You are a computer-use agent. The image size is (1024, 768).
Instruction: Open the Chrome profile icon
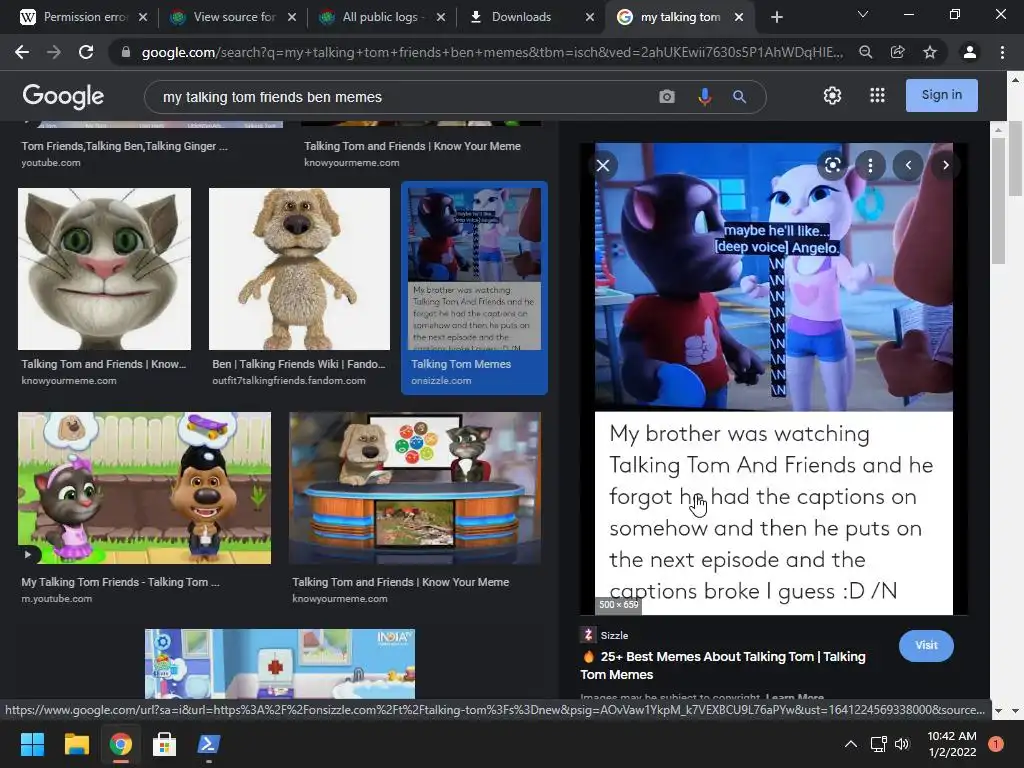(x=970, y=52)
